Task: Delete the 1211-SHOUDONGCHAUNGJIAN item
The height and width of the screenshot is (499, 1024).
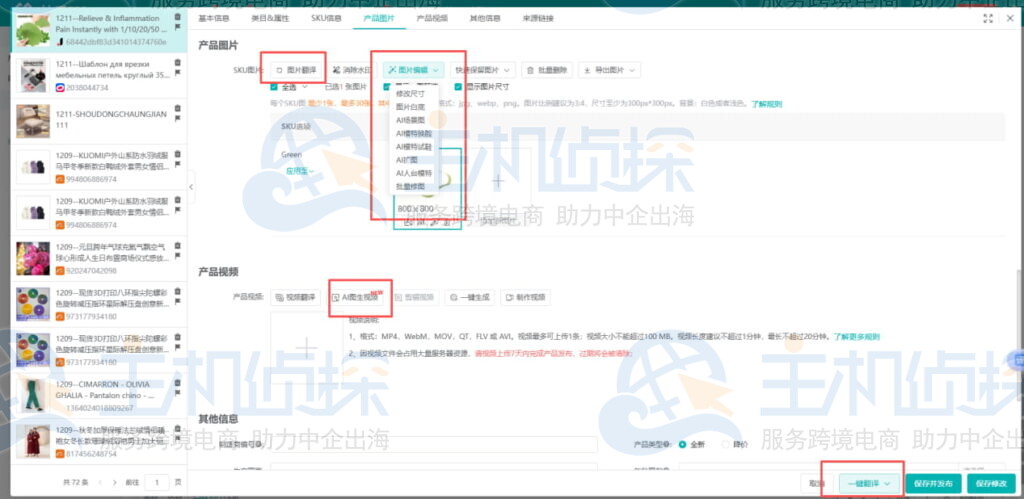Action: coord(178,108)
